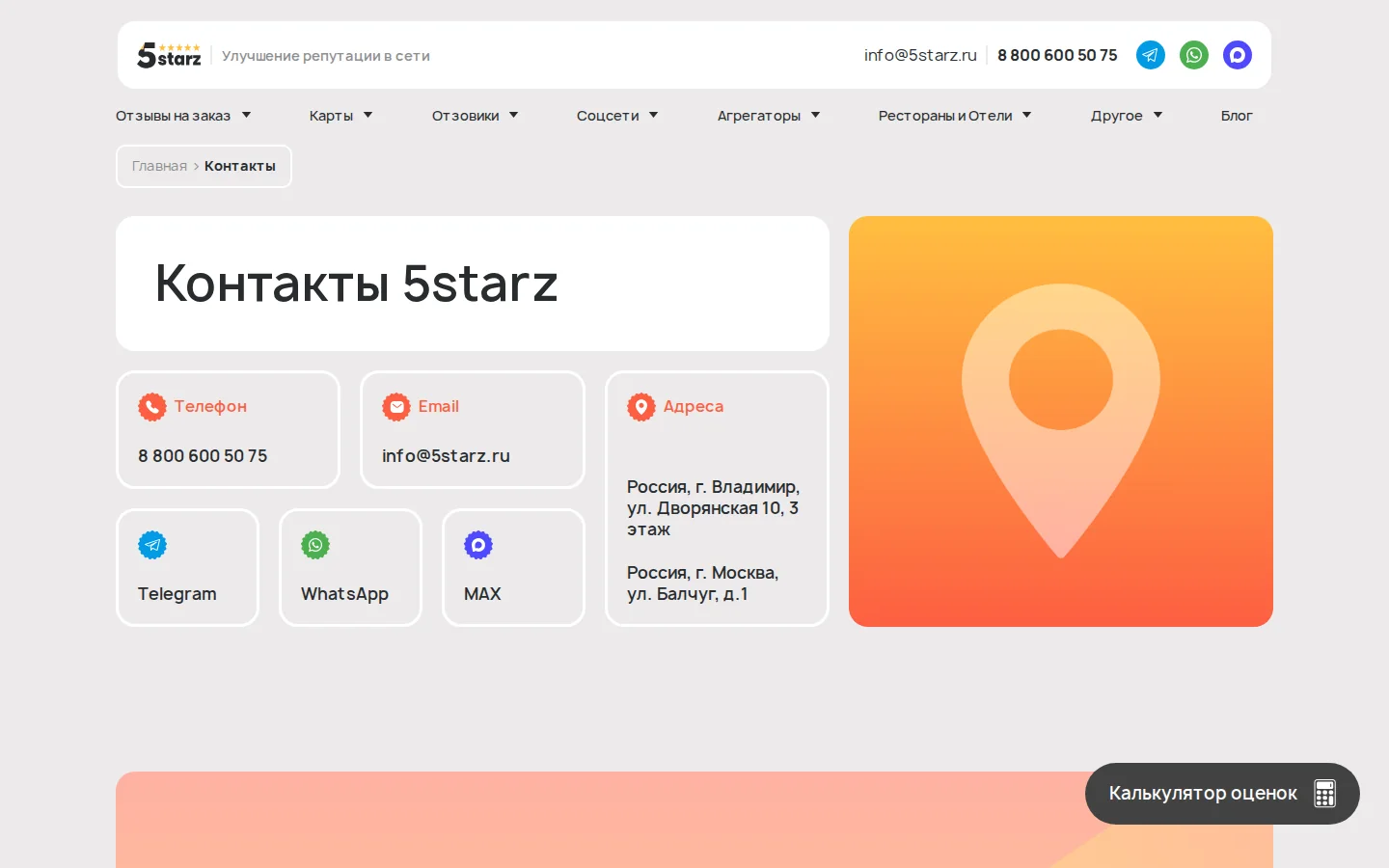Open WhatsApp icon in the header
The width and height of the screenshot is (1389, 868).
pyautogui.click(x=1194, y=55)
